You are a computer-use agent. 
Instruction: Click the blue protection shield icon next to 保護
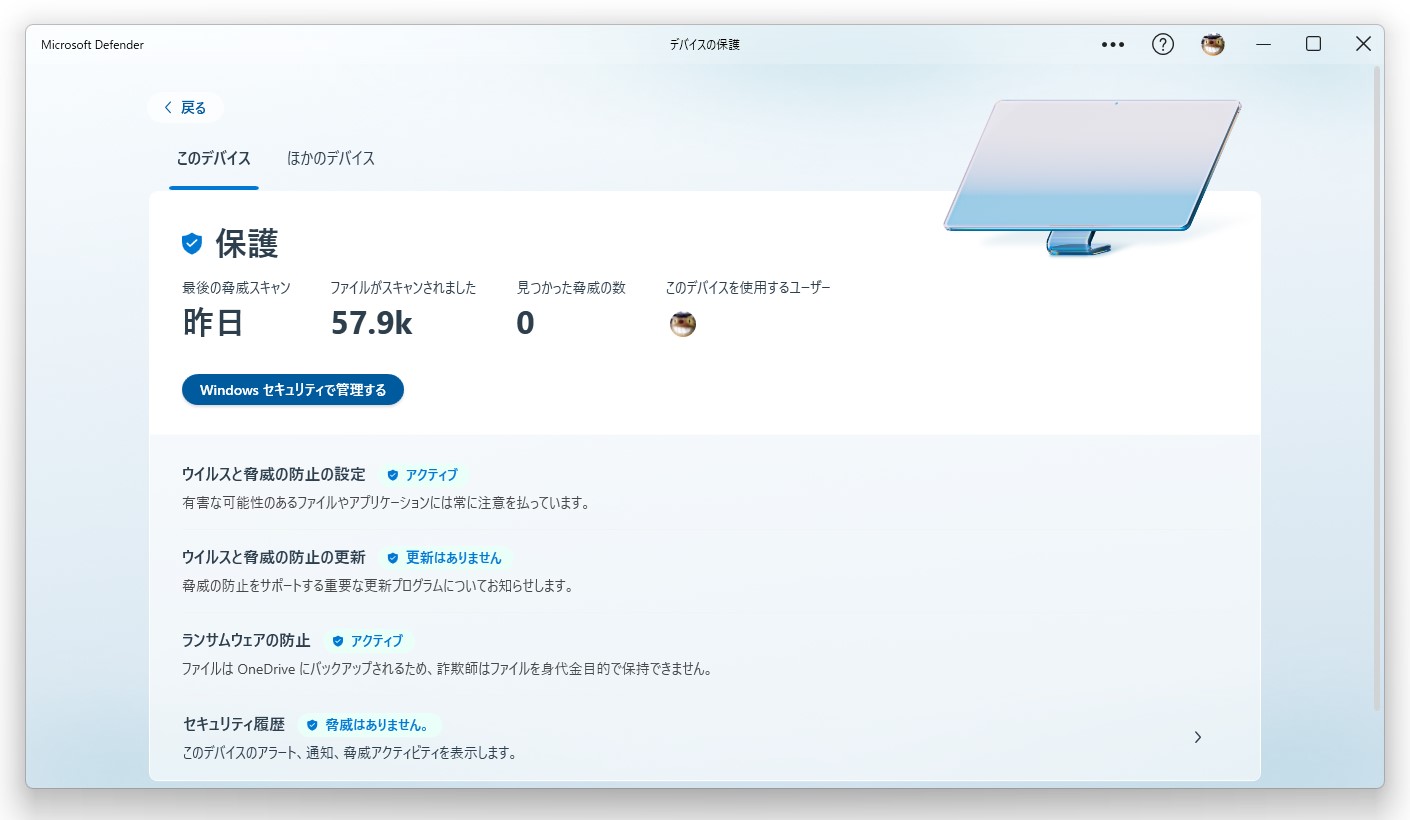190,242
